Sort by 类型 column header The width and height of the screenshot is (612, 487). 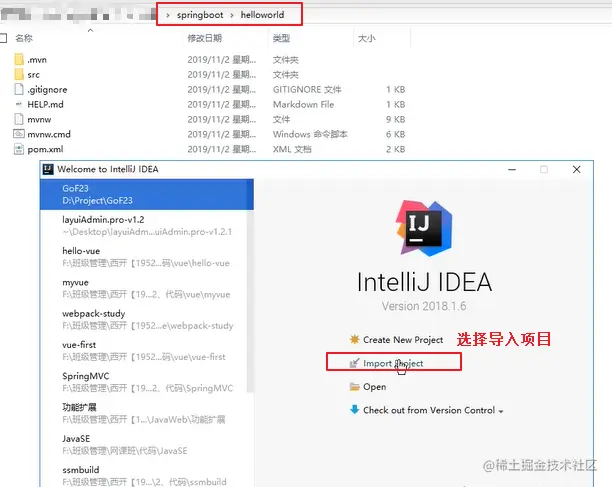281,38
